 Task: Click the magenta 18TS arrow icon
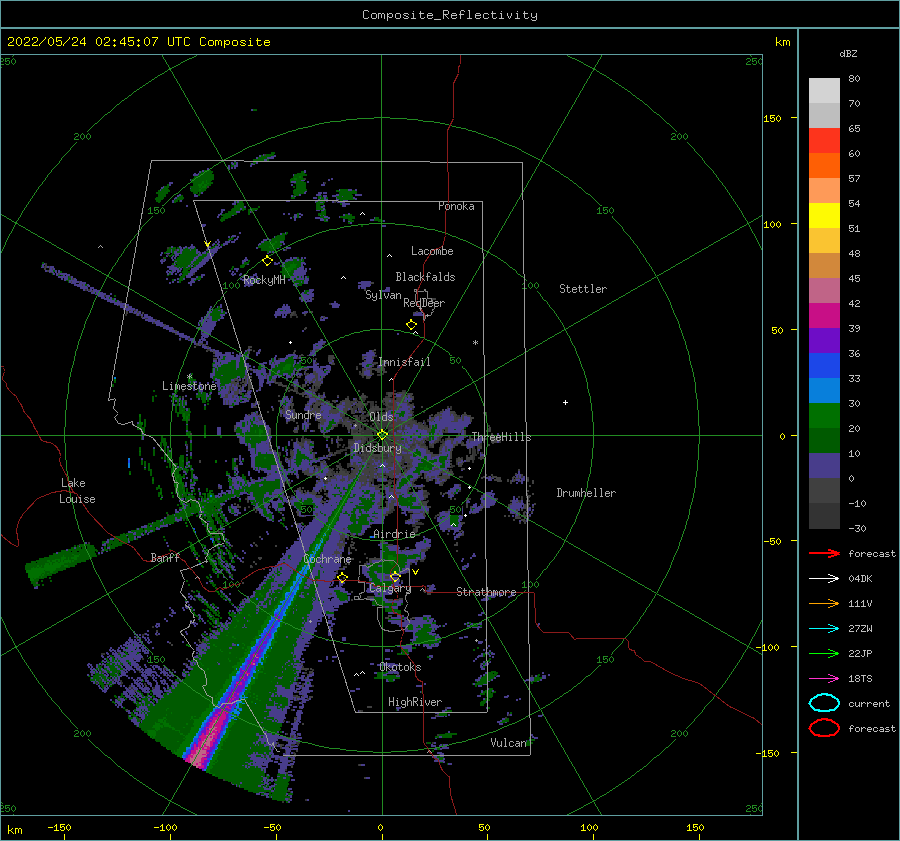pos(824,679)
